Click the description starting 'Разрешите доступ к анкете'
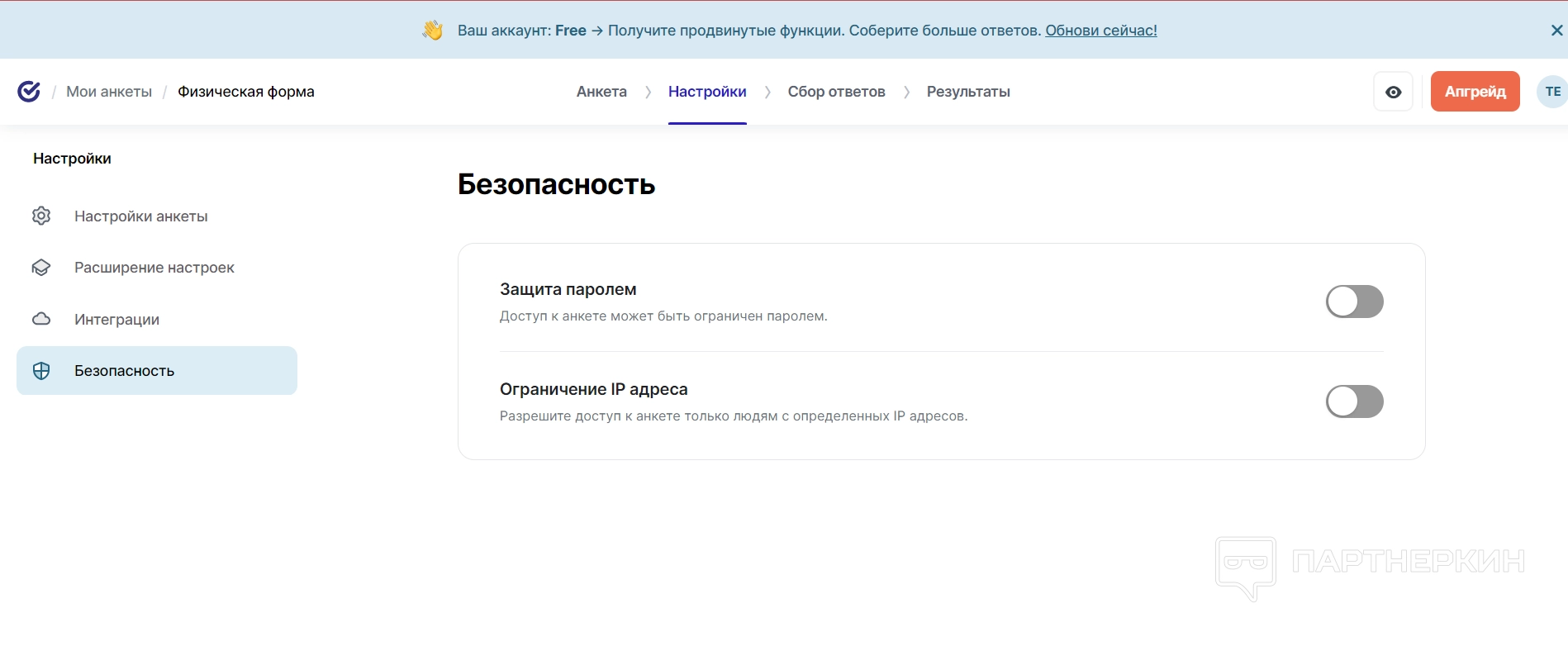Image resolution: width=1568 pixels, height=646 pixels. click(734, 416)
